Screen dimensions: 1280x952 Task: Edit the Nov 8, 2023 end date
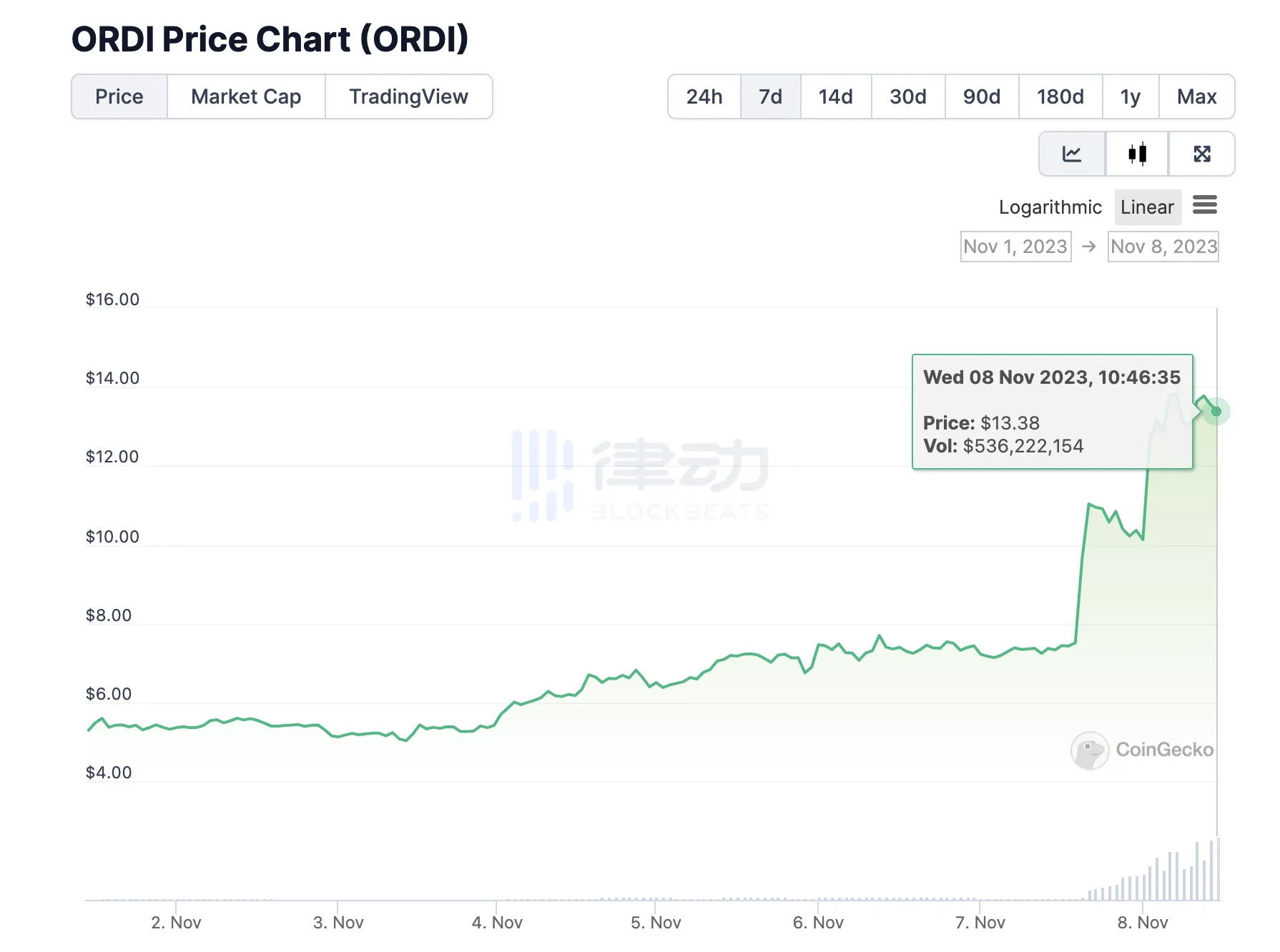(x=1163, y=247)
